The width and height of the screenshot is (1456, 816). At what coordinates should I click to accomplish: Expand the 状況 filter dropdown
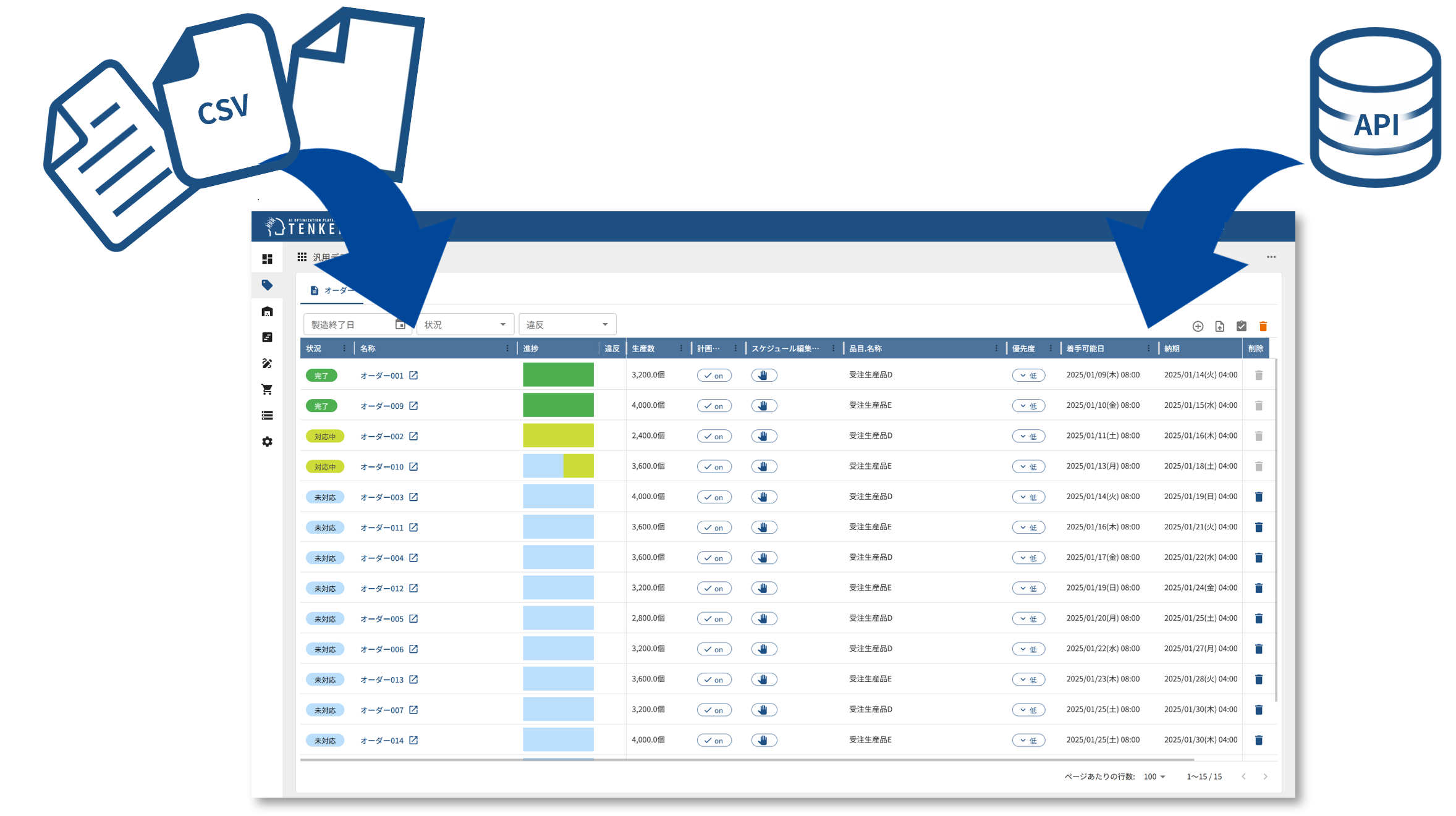[x=465, y=324]
